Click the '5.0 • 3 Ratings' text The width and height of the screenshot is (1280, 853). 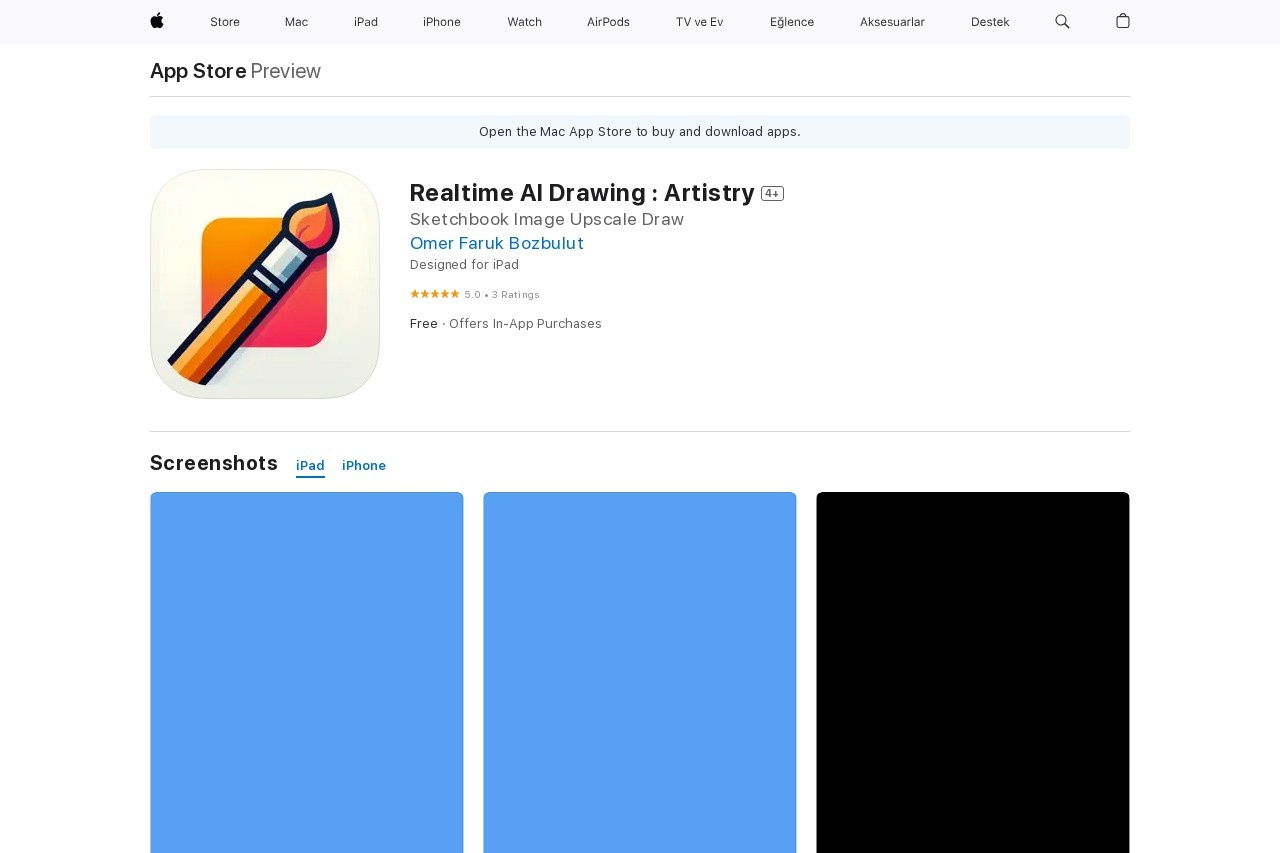point(502,295)
